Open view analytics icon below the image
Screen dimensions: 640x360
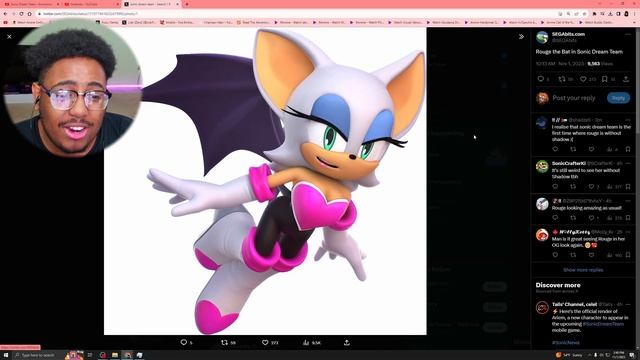306,342
